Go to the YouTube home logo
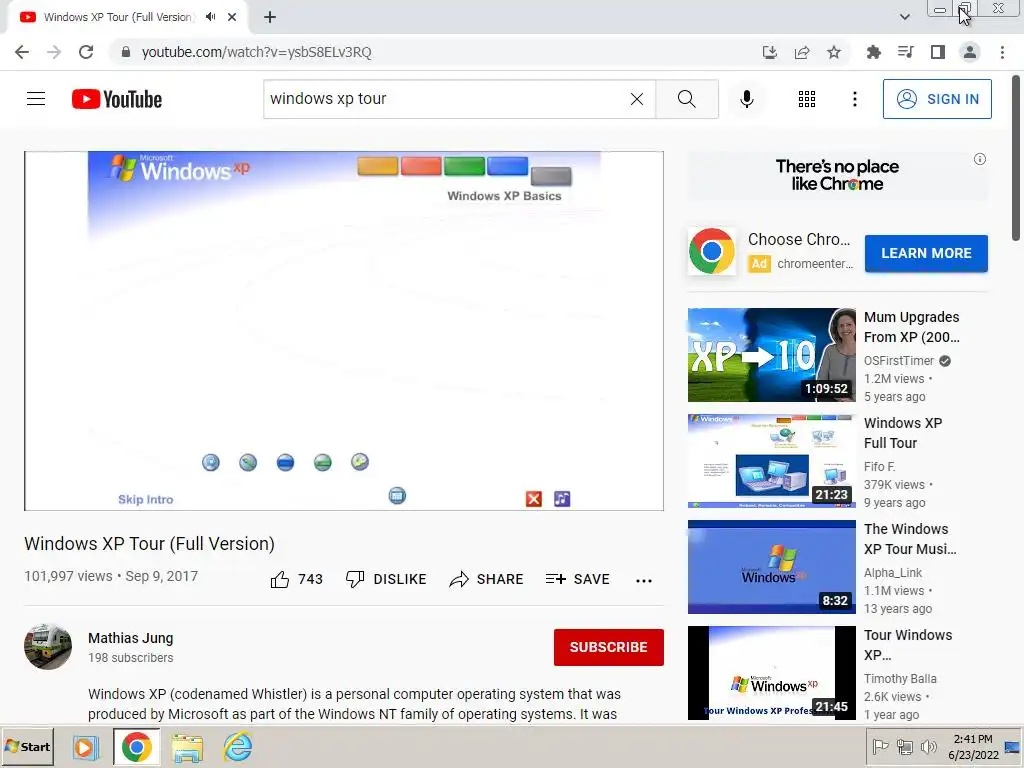 pyautogui.click(x=117, y=99)
